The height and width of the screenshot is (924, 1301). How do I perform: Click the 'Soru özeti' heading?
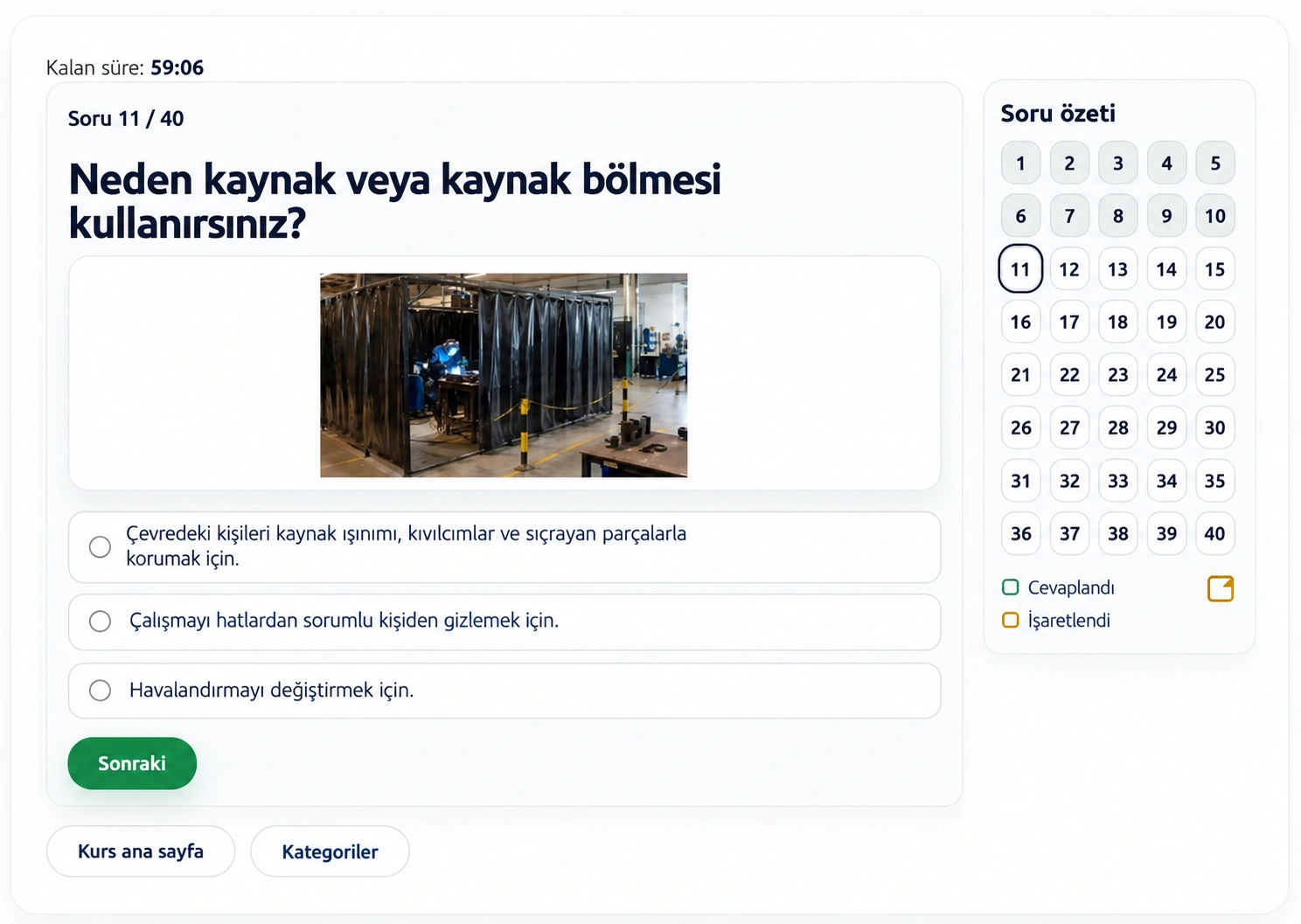(x=1058, y=114)
